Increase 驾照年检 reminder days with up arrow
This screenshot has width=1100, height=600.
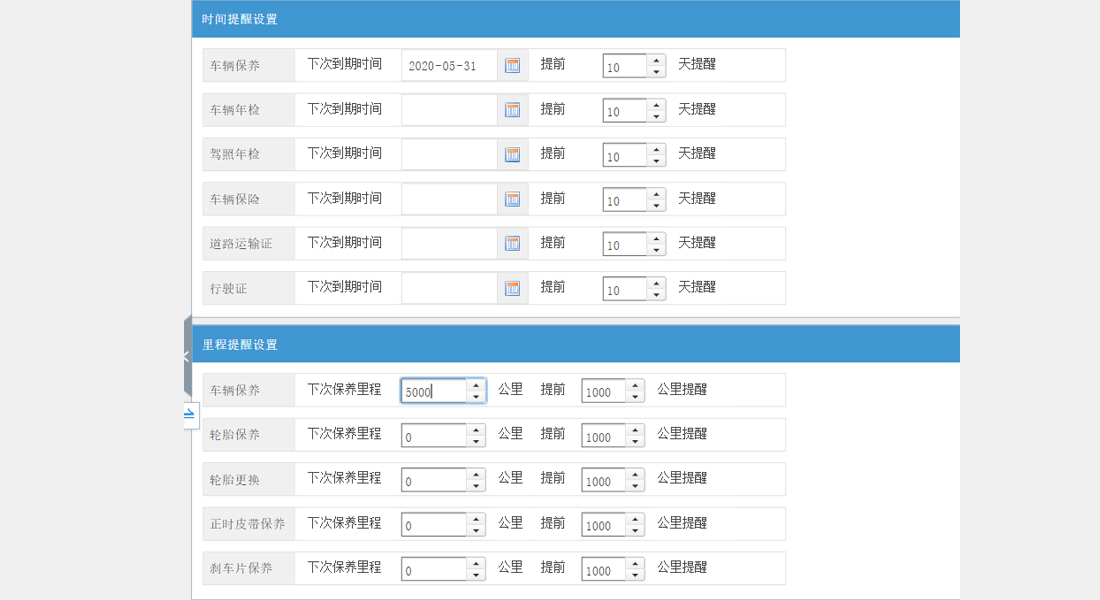pyautogui.click(x=656, y=149)
